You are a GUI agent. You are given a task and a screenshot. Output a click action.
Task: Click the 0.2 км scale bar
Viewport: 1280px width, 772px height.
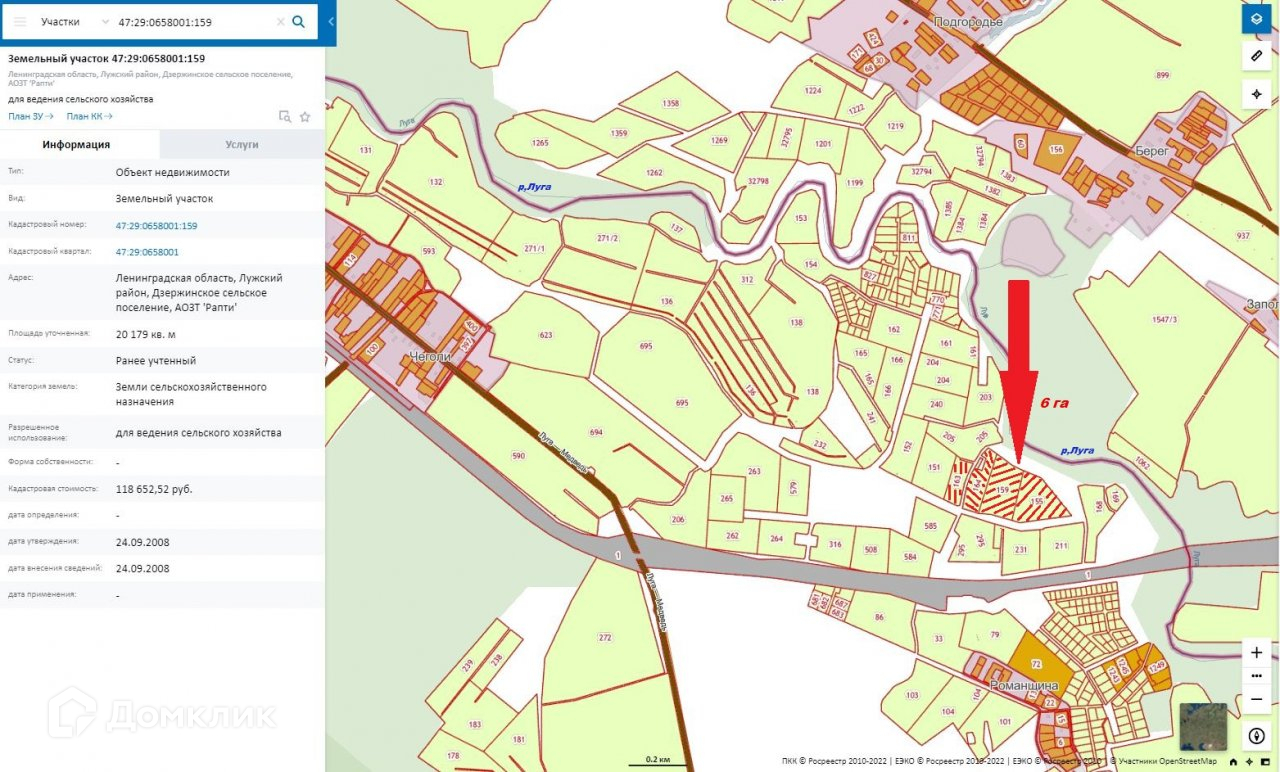pos(657,761)
